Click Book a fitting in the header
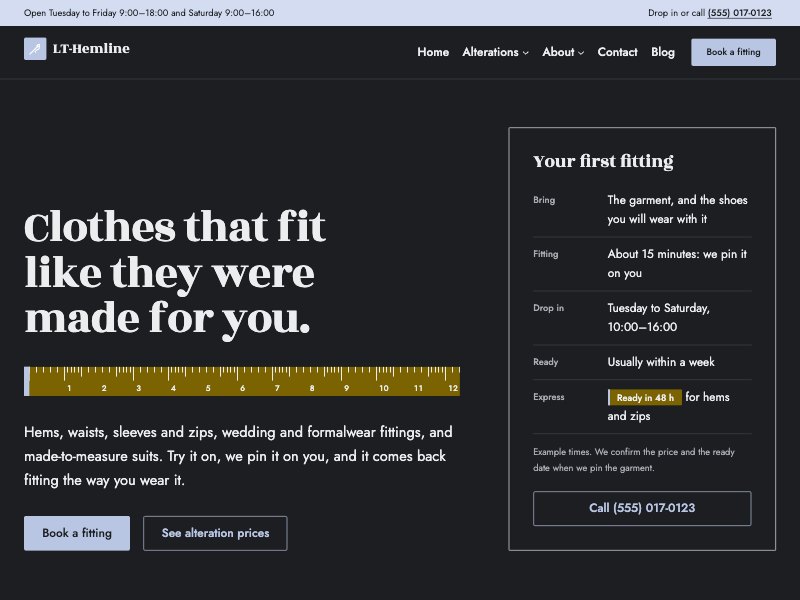Screen dimensions: 800x600 click(733, 52)
